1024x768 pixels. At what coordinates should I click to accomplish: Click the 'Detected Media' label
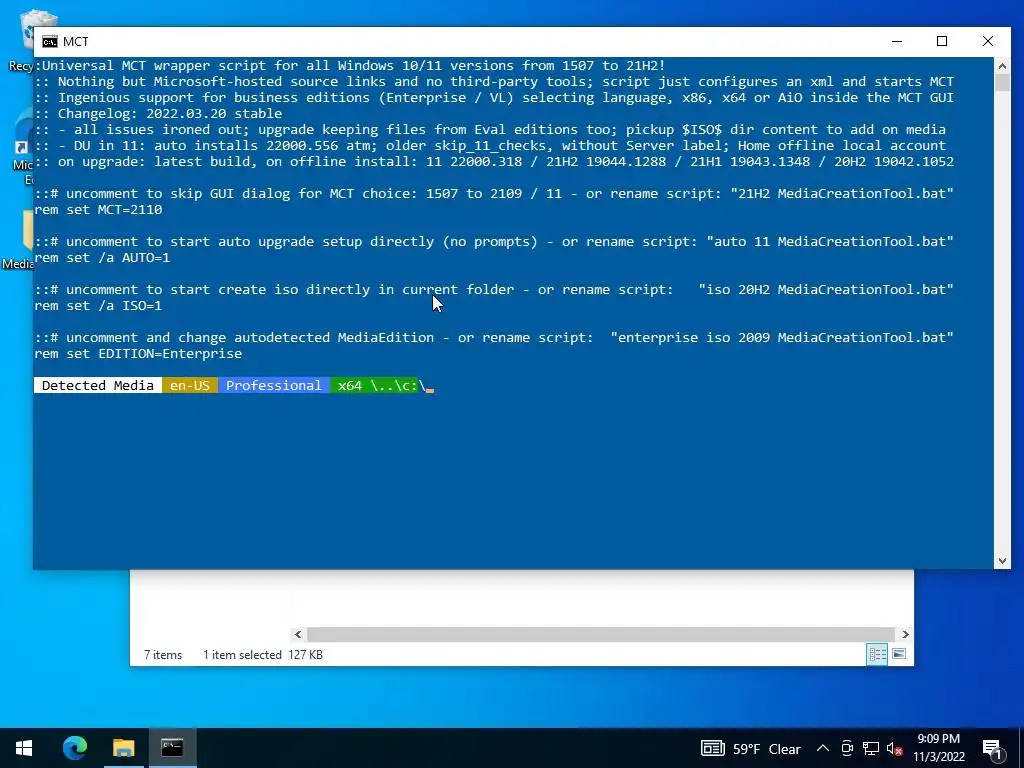point(98,385)
